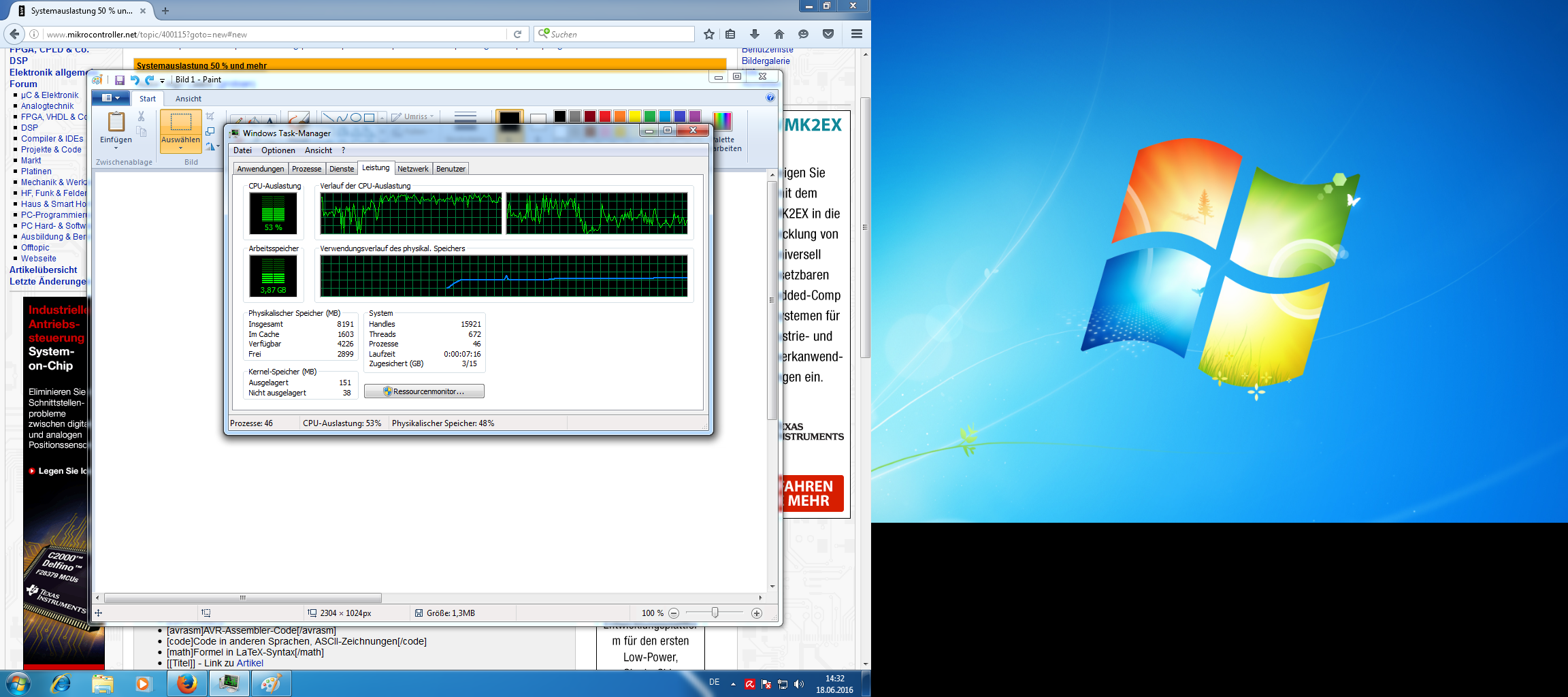Viewport: 1568px width, 697px height.
Task: Click the scissors cut icon in Paint
Action: (x=142, y=116)
